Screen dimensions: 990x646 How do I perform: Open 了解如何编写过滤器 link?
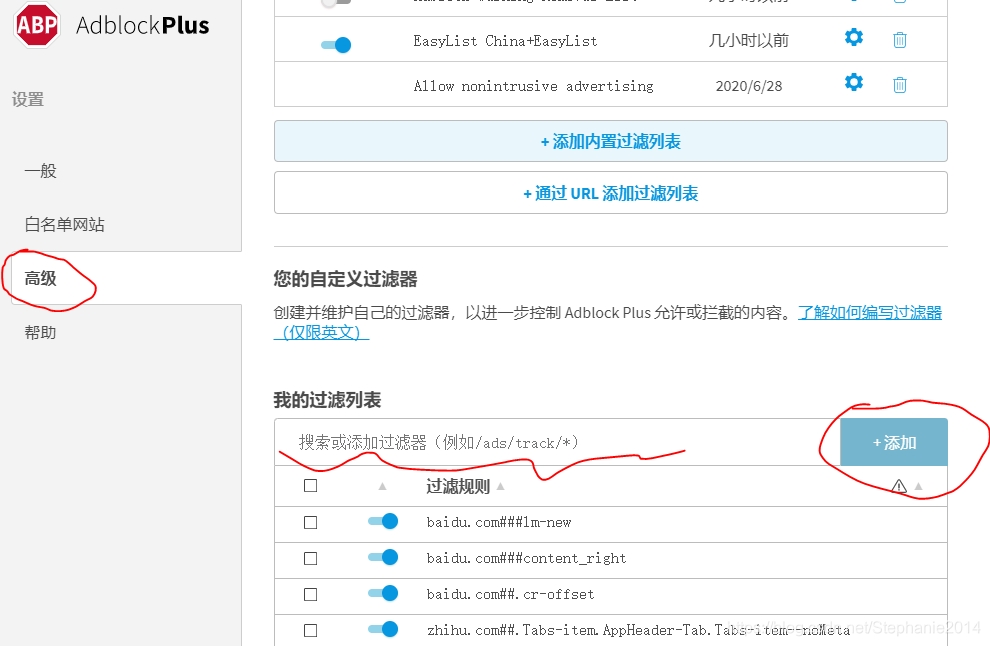(x=870, y=313)
